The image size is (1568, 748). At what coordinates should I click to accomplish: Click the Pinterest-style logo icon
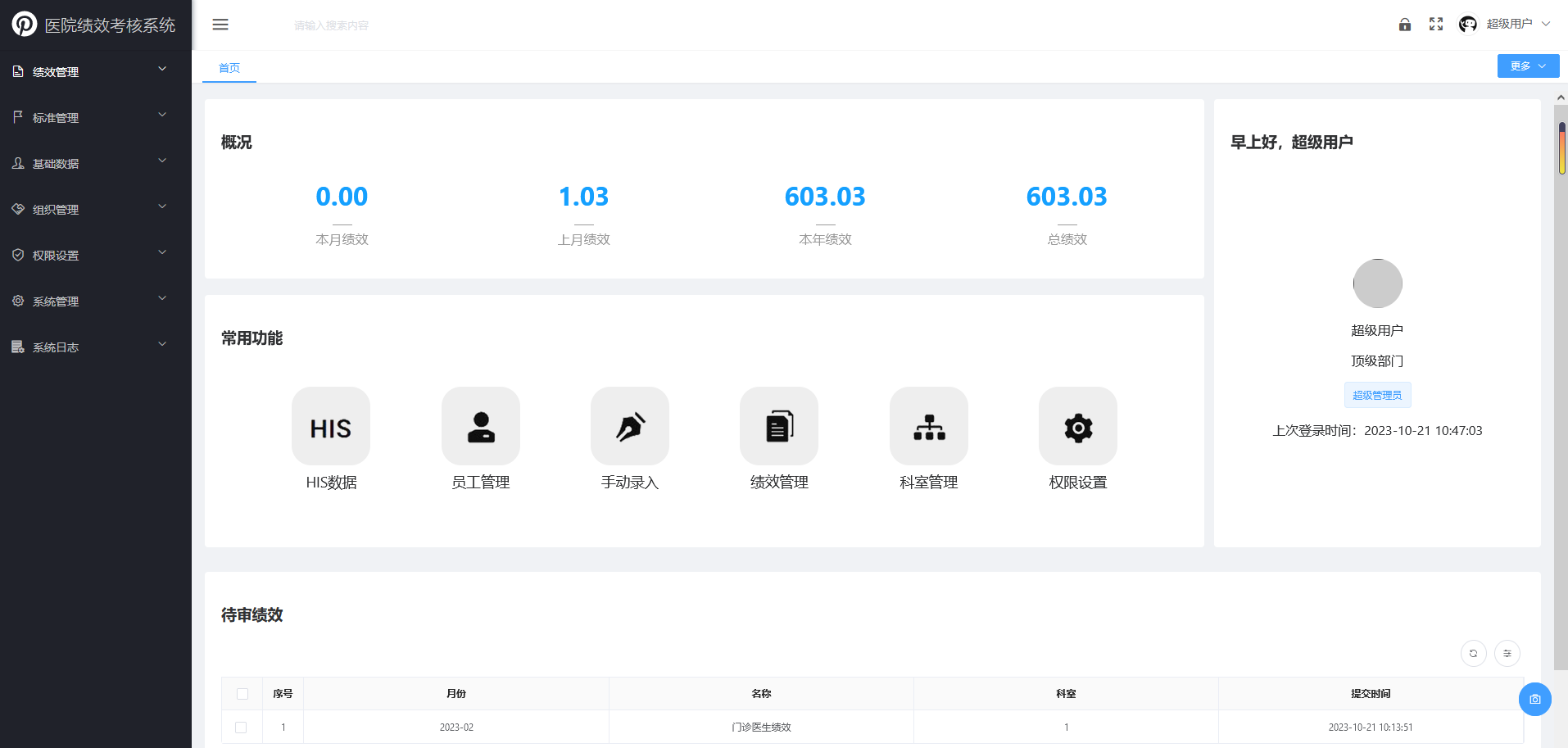point(25,24)
